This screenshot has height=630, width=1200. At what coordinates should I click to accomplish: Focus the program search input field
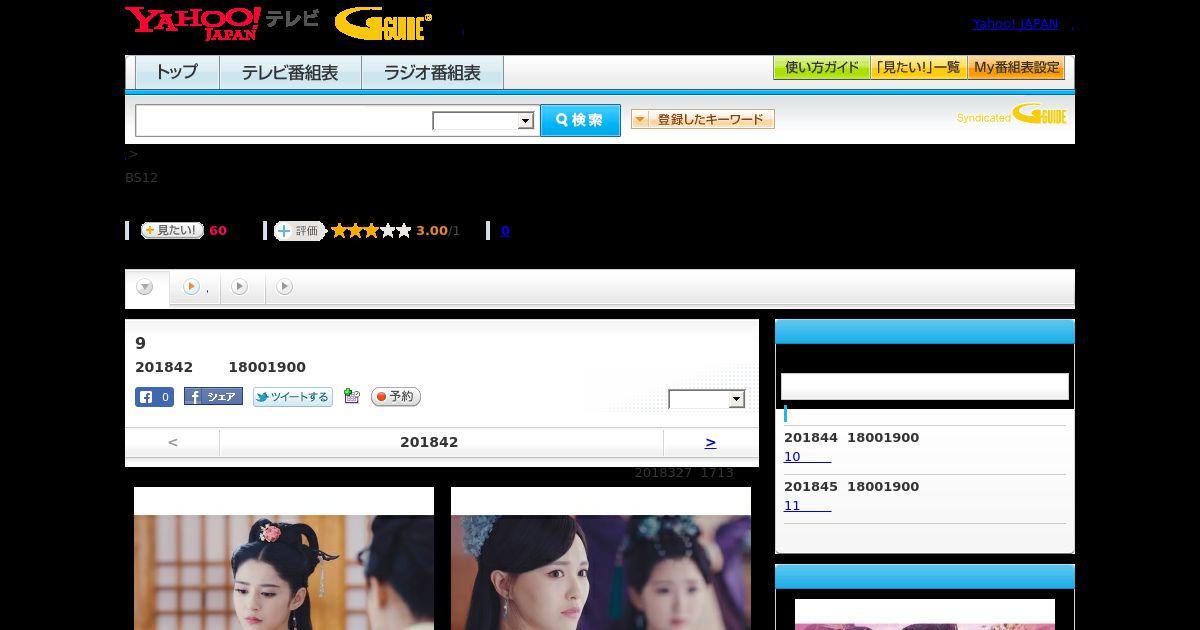click(x=284, y=120)
